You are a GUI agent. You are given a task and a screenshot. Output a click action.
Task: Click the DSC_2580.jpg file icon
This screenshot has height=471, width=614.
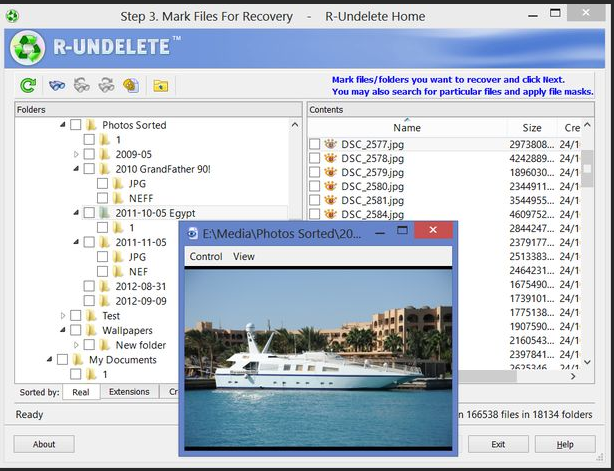click(x=330, y=186)
